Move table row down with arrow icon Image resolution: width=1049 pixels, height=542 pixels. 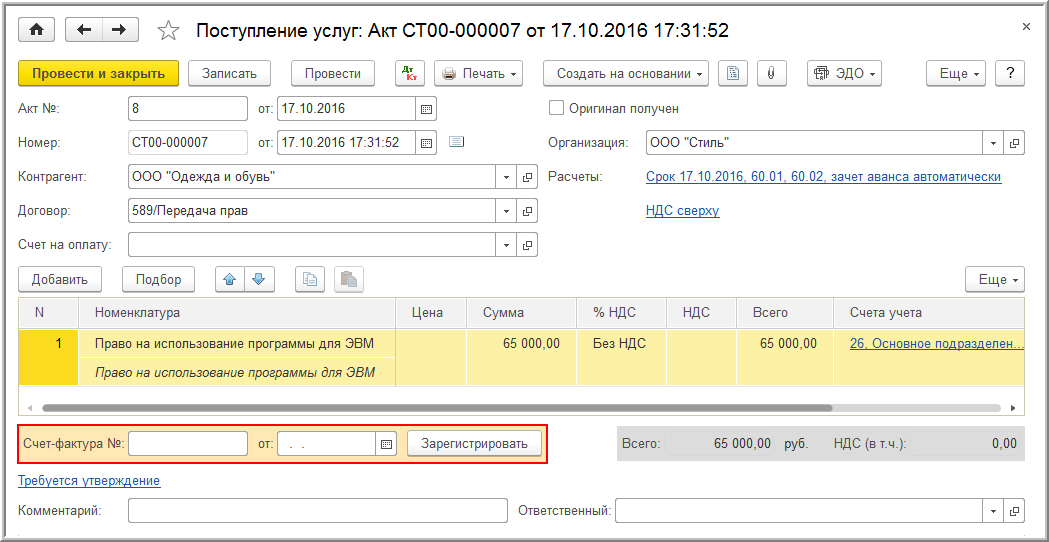(258, 279)
